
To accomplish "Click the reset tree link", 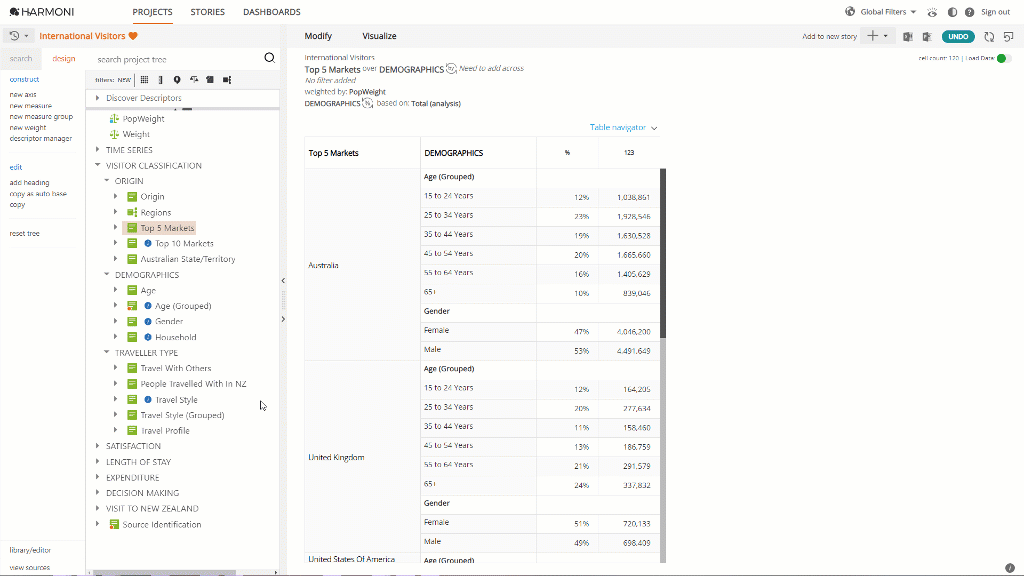I will pyautogui.click(x=24, y=233).
